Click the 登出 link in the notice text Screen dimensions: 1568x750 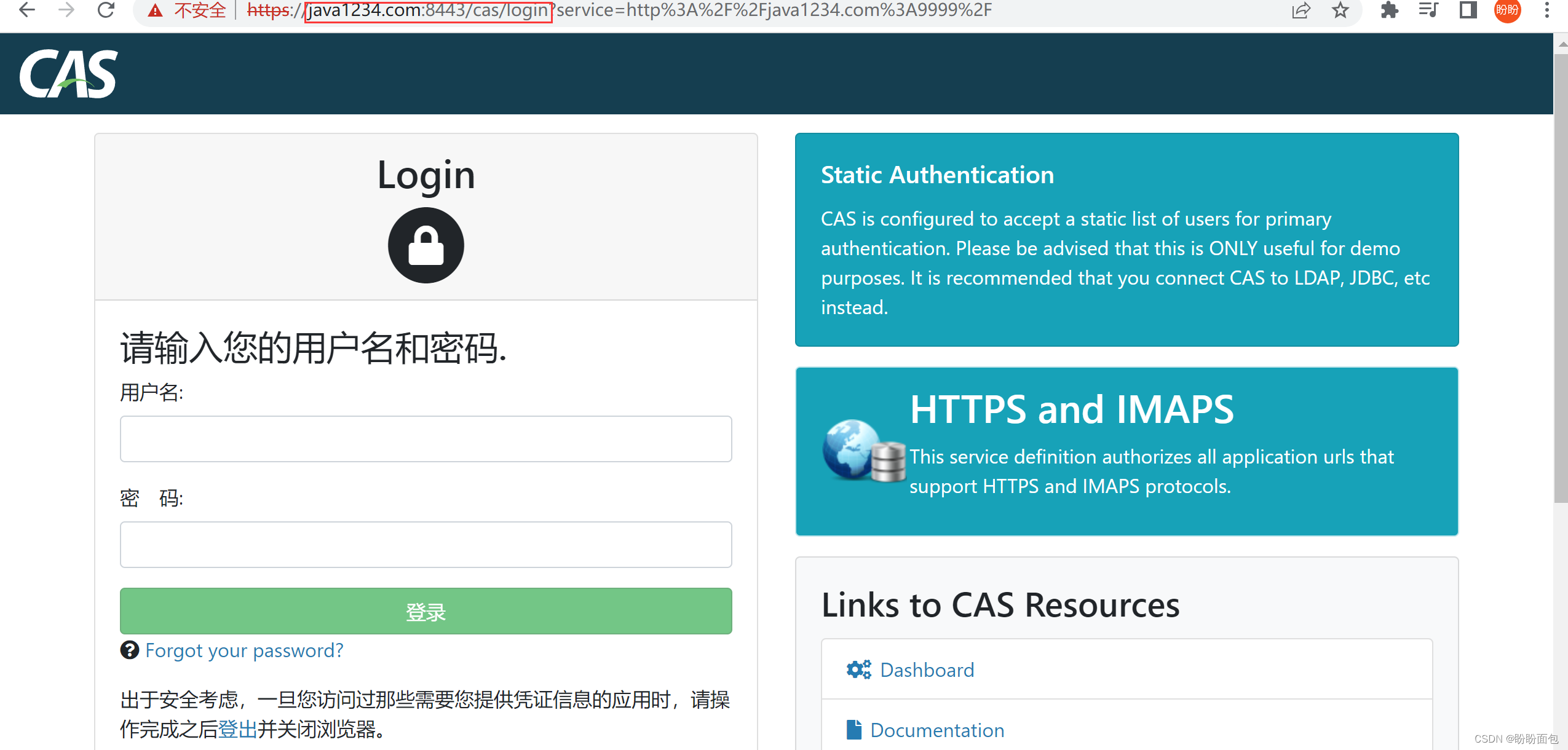pyautogui.click(x=238, y=728)
